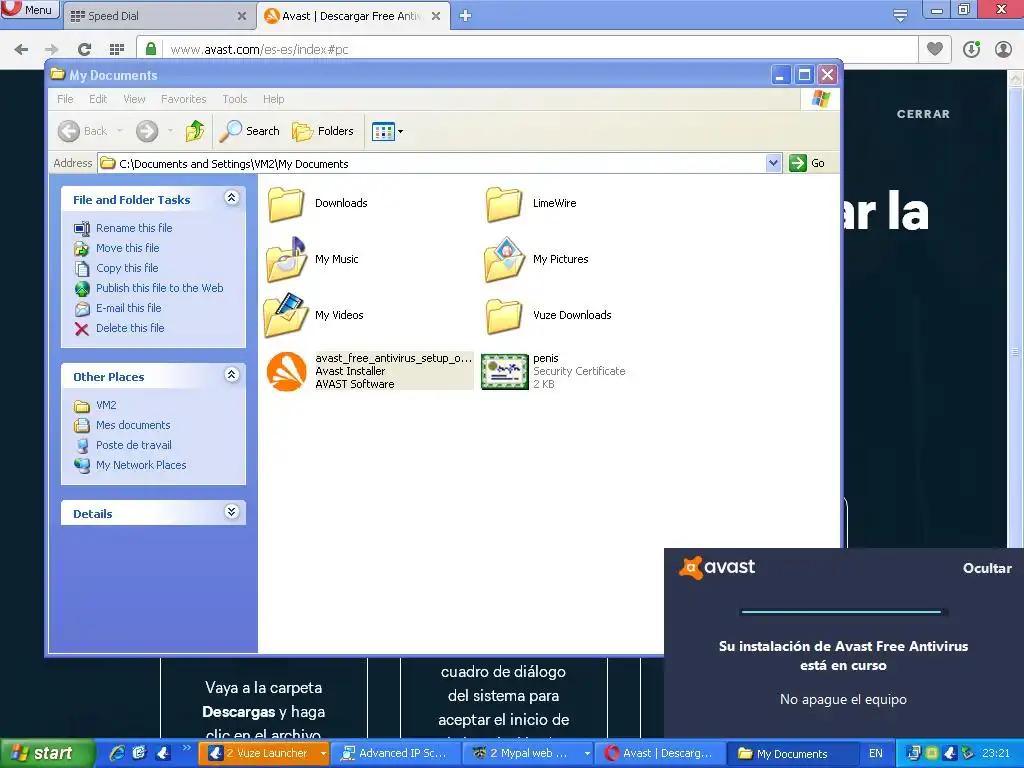Select the Vuze Downloads folder icon

click(x=504, y=315)
